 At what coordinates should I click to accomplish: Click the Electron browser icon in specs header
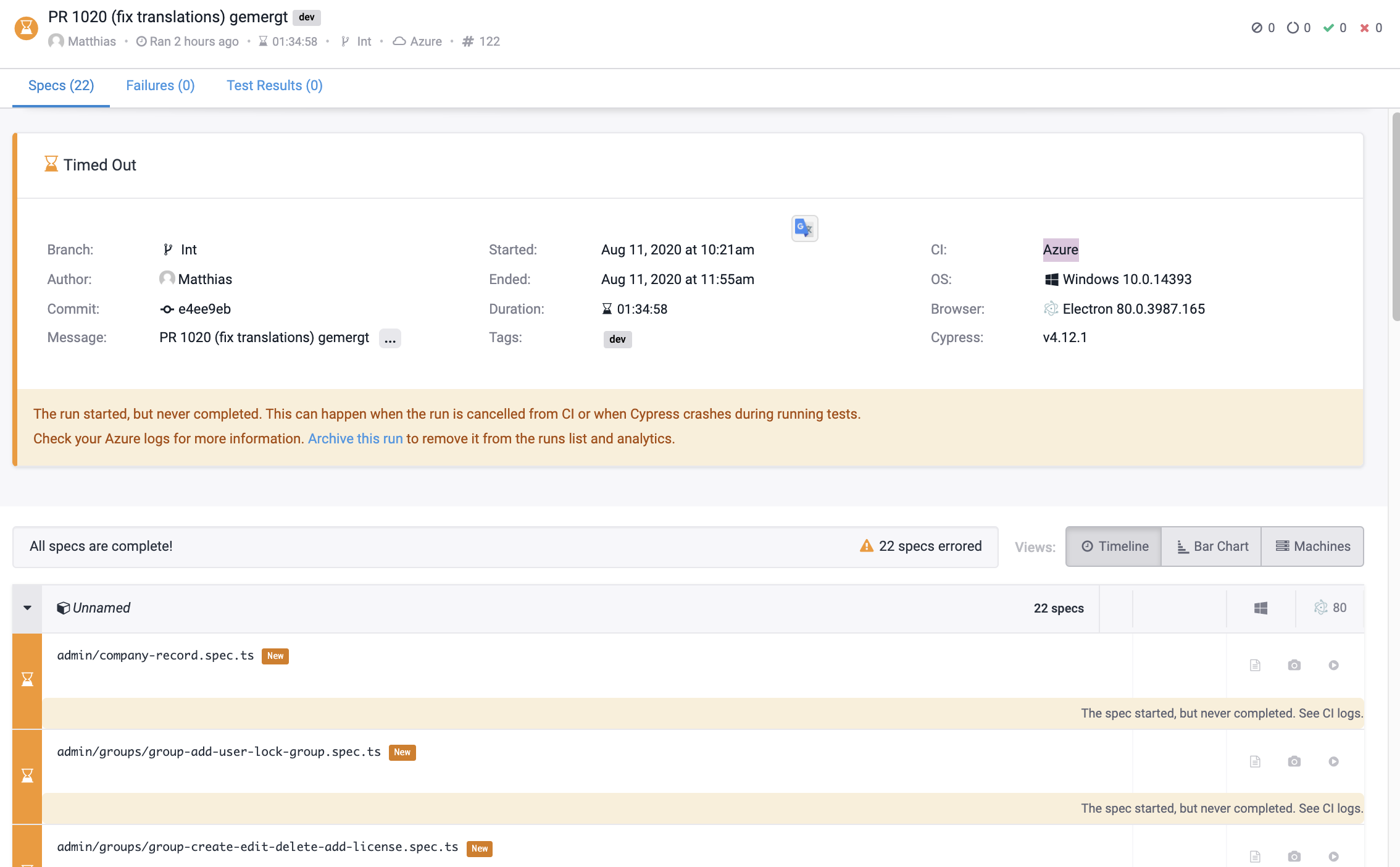coord(1322,607)
